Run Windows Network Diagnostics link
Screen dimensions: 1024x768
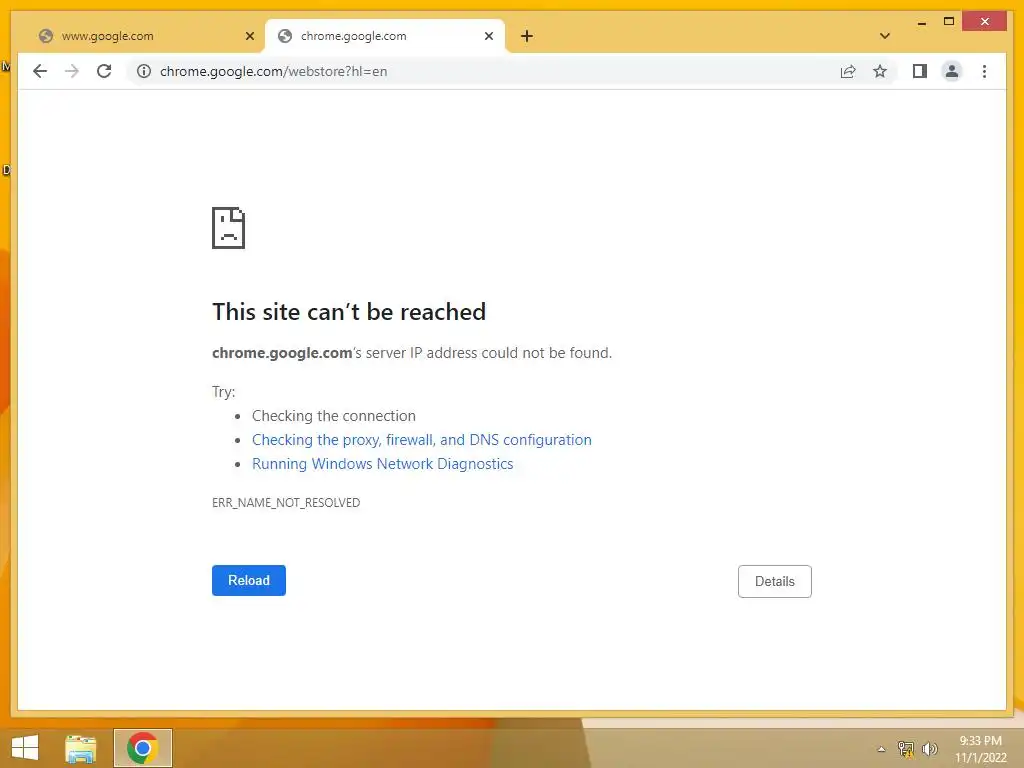pos(383,464)
